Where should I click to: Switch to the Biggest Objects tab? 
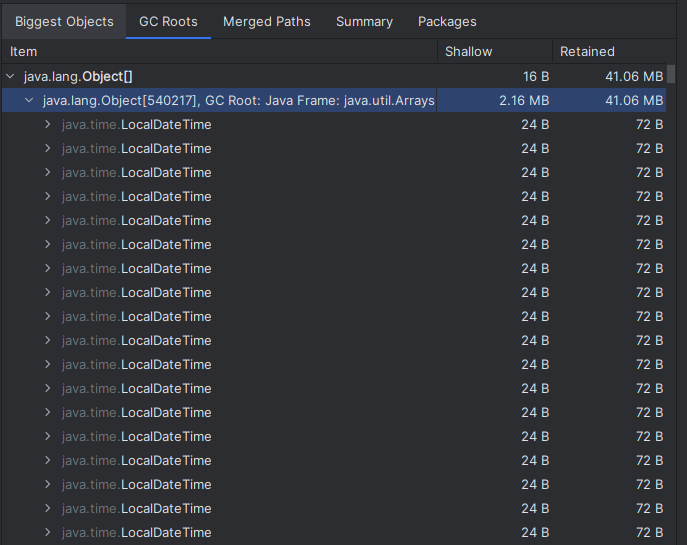(64, 21)
